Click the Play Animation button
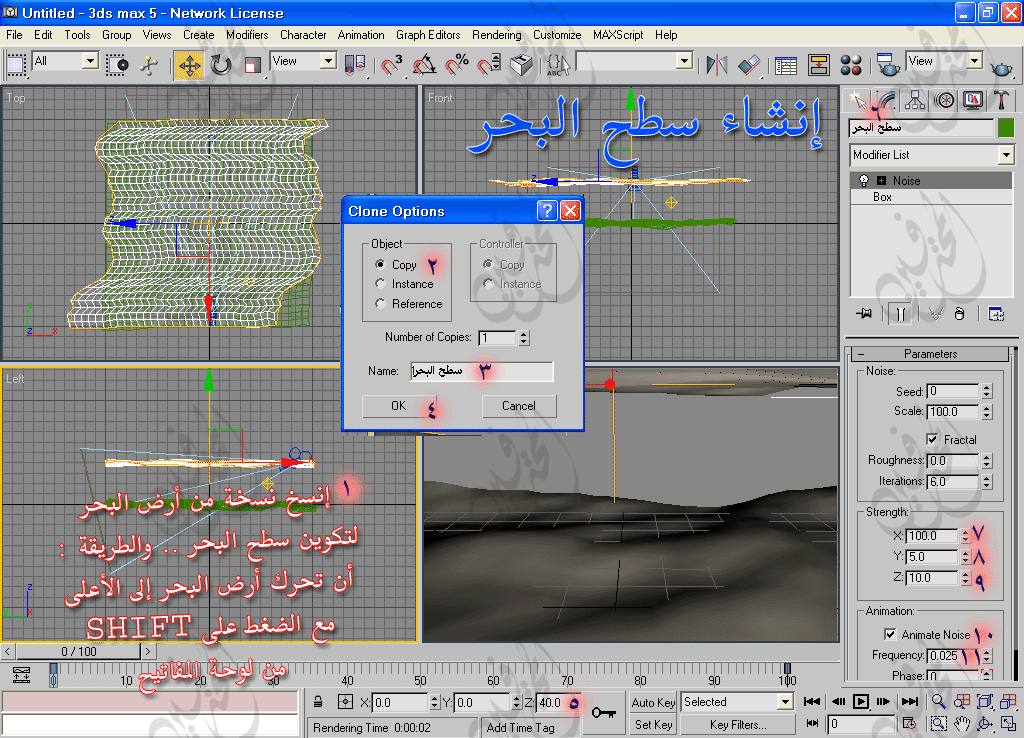The image size is (1024, 738). pos(861,701)
